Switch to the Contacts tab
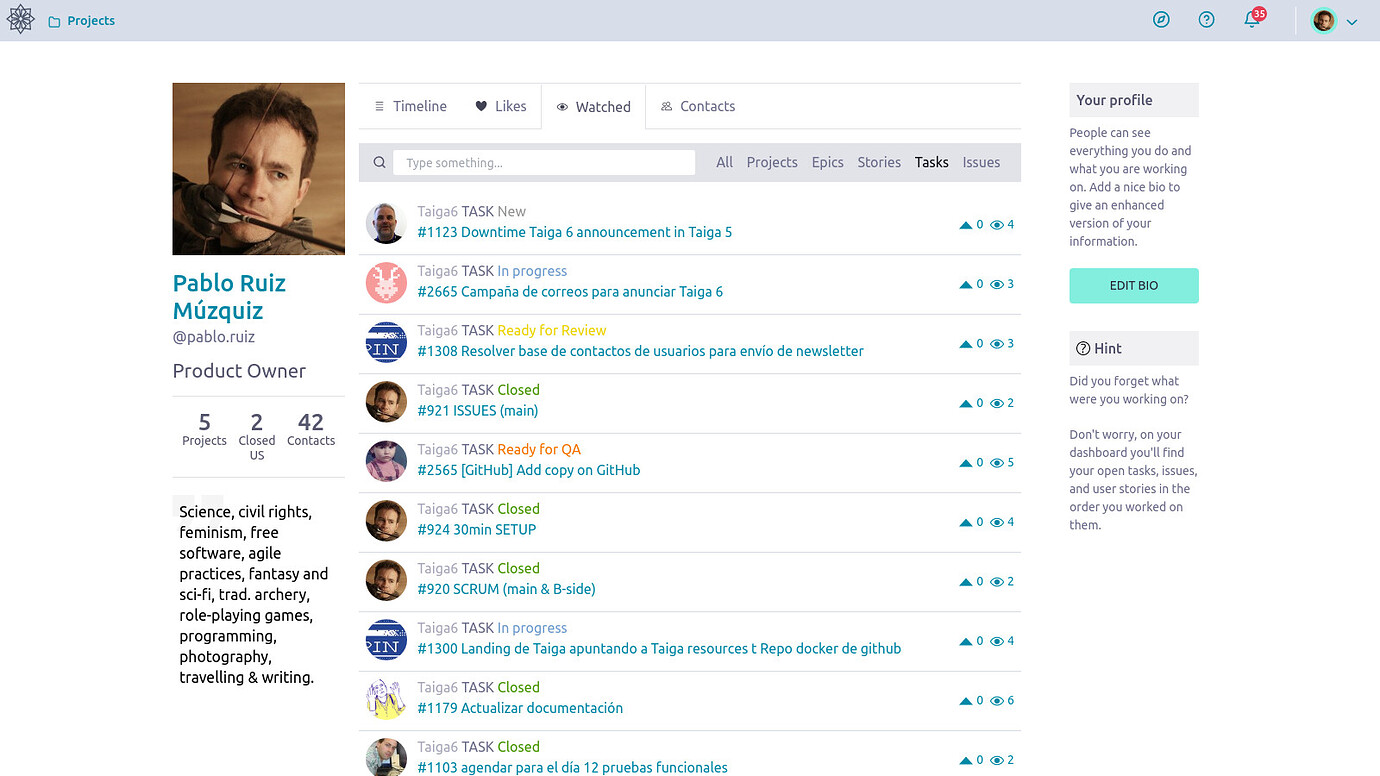Screen dimensions: 1380x776 click(698, 106)
